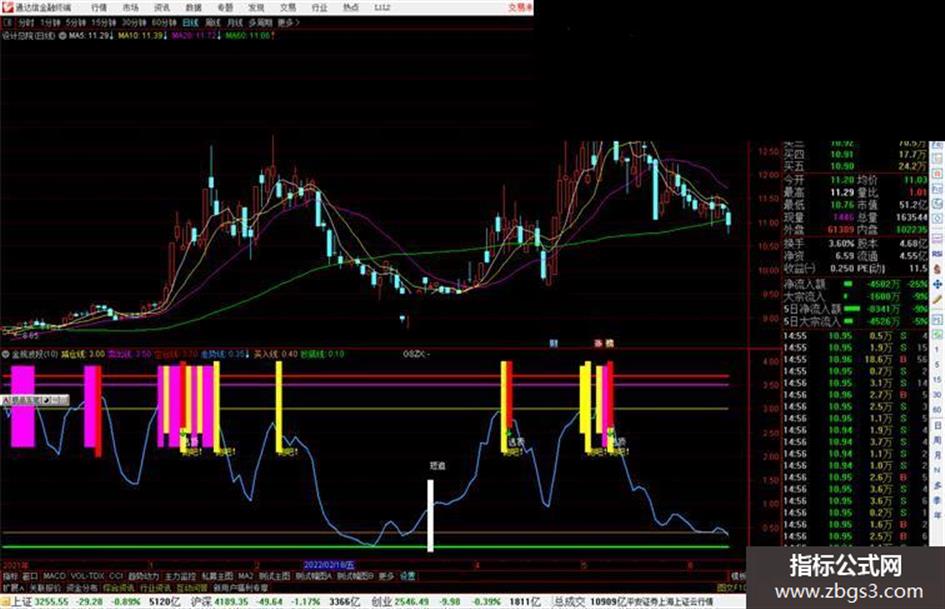Switch chart to 15分钟 period

[103, 22]
